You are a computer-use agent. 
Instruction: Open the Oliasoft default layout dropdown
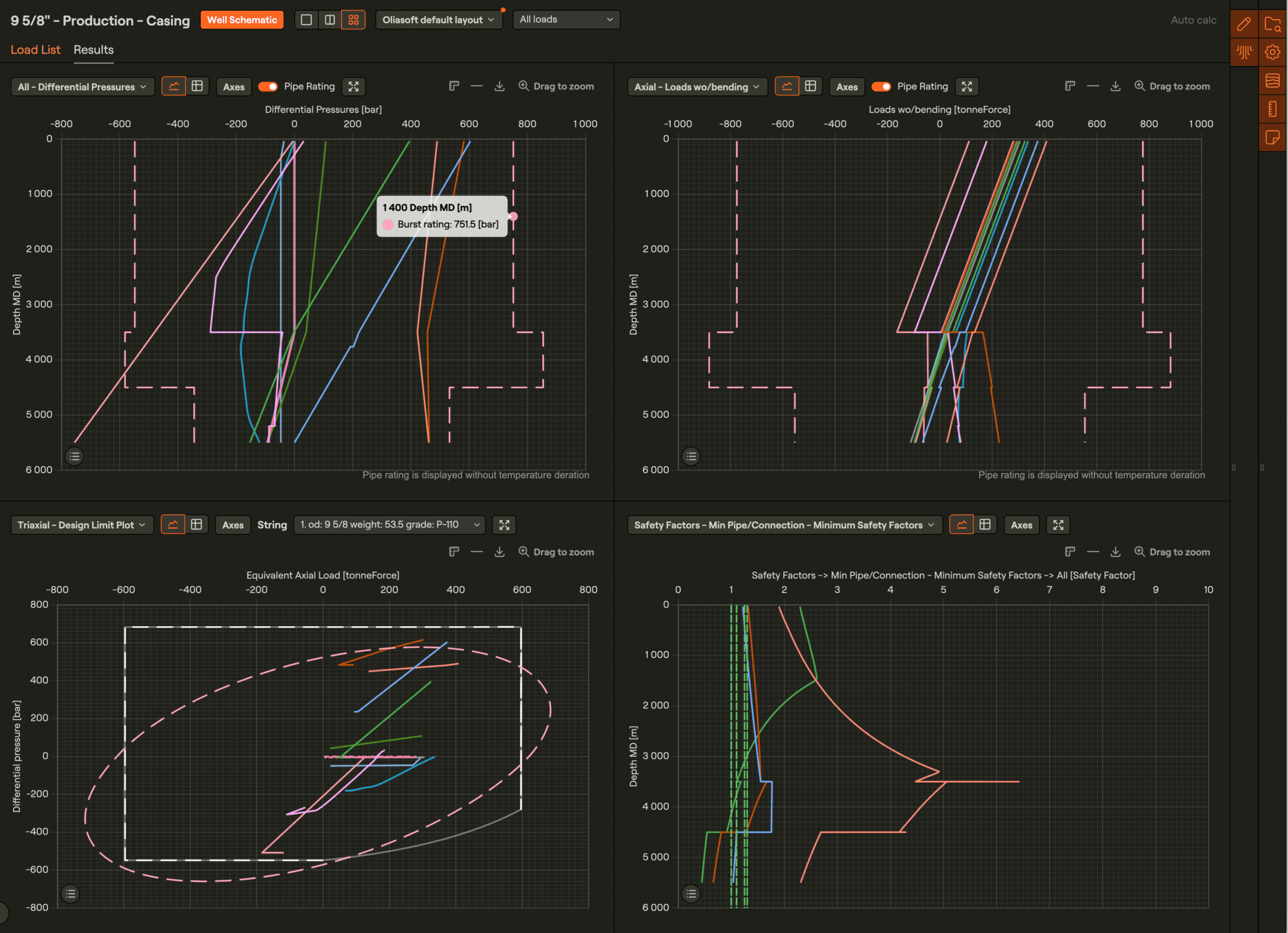pos(438,20)
